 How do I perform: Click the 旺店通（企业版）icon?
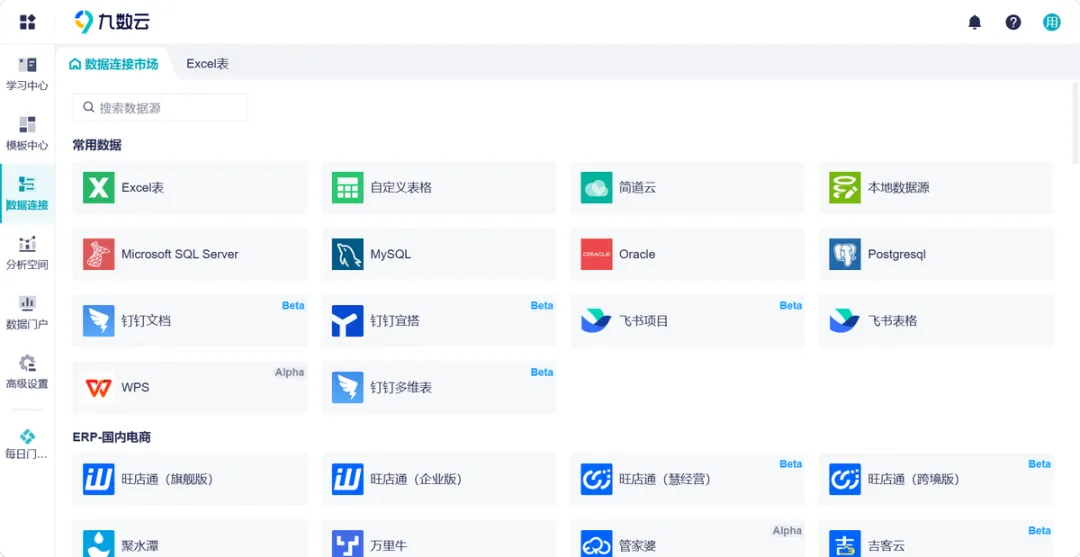coord(347,479)
